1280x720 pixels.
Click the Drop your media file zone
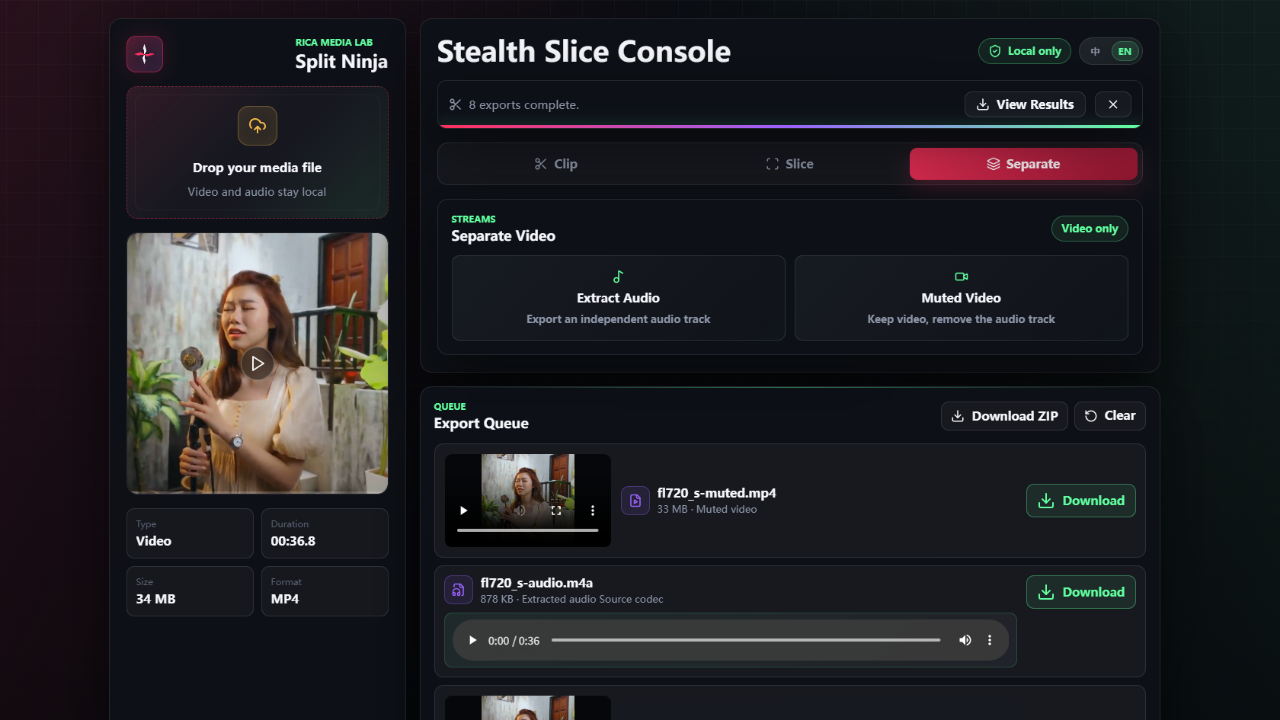pos(257,152)
